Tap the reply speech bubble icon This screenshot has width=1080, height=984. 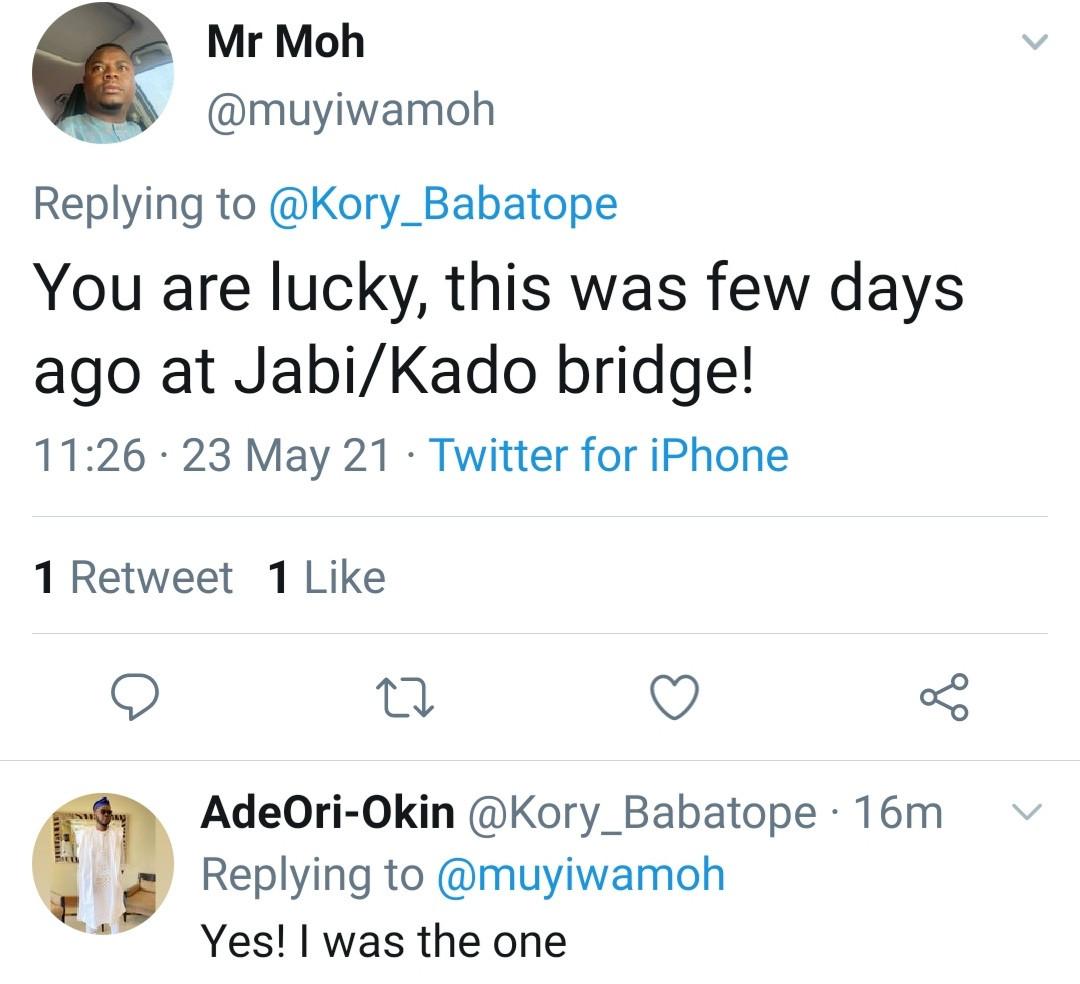point(135,697)
